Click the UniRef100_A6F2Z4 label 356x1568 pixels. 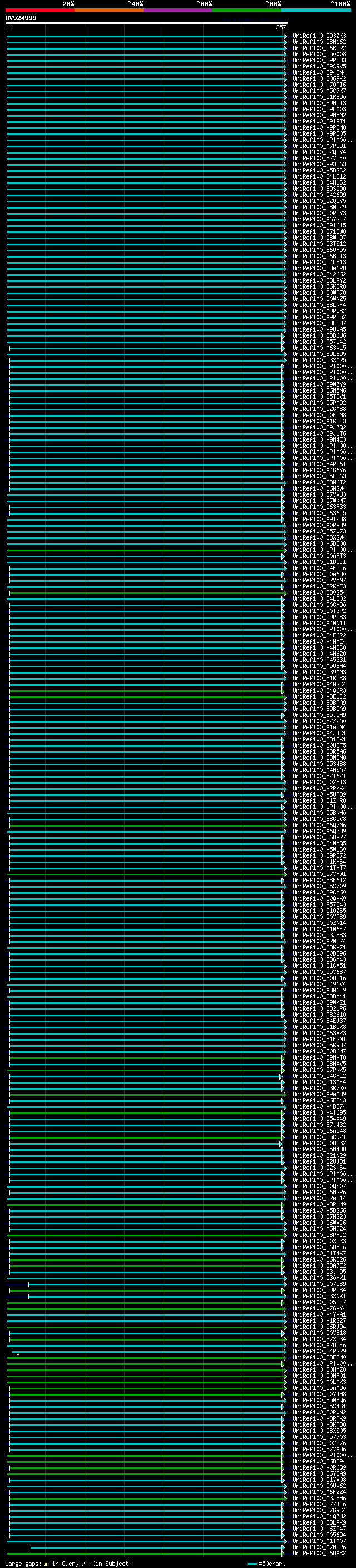click(x=319, y=1492)
